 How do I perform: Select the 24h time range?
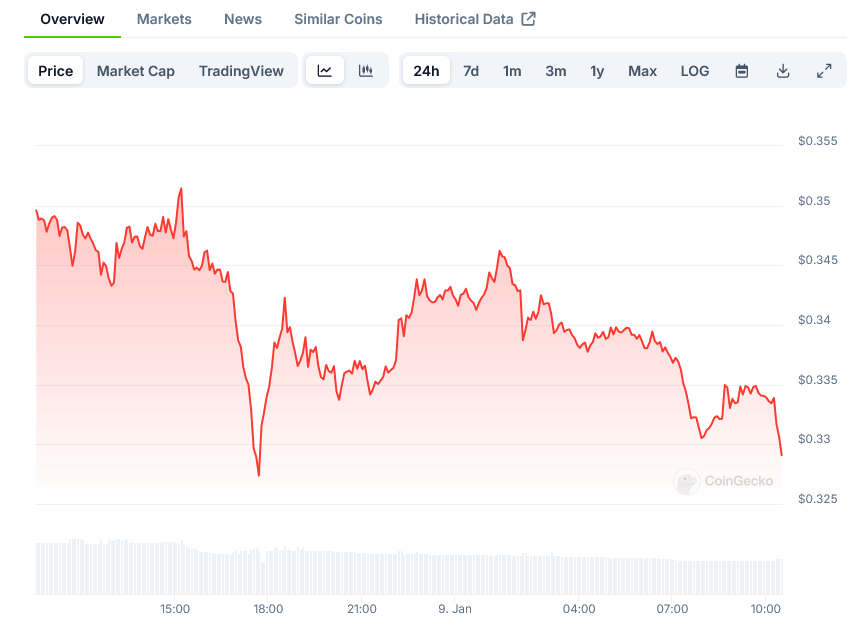426,71
